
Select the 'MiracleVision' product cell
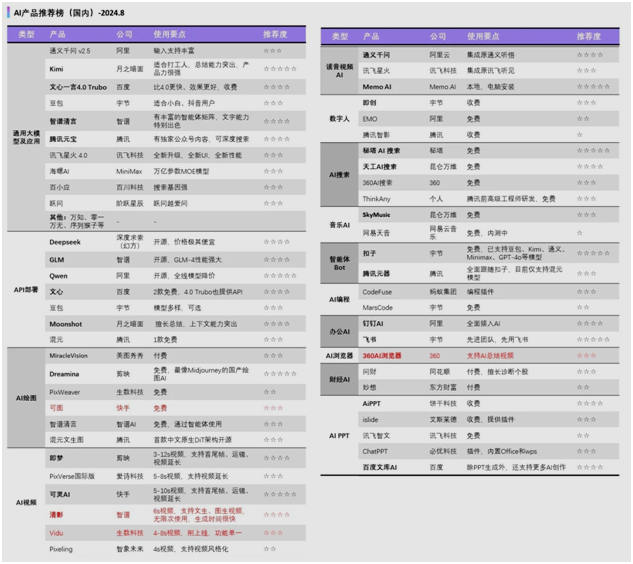(x=68, y=356)
